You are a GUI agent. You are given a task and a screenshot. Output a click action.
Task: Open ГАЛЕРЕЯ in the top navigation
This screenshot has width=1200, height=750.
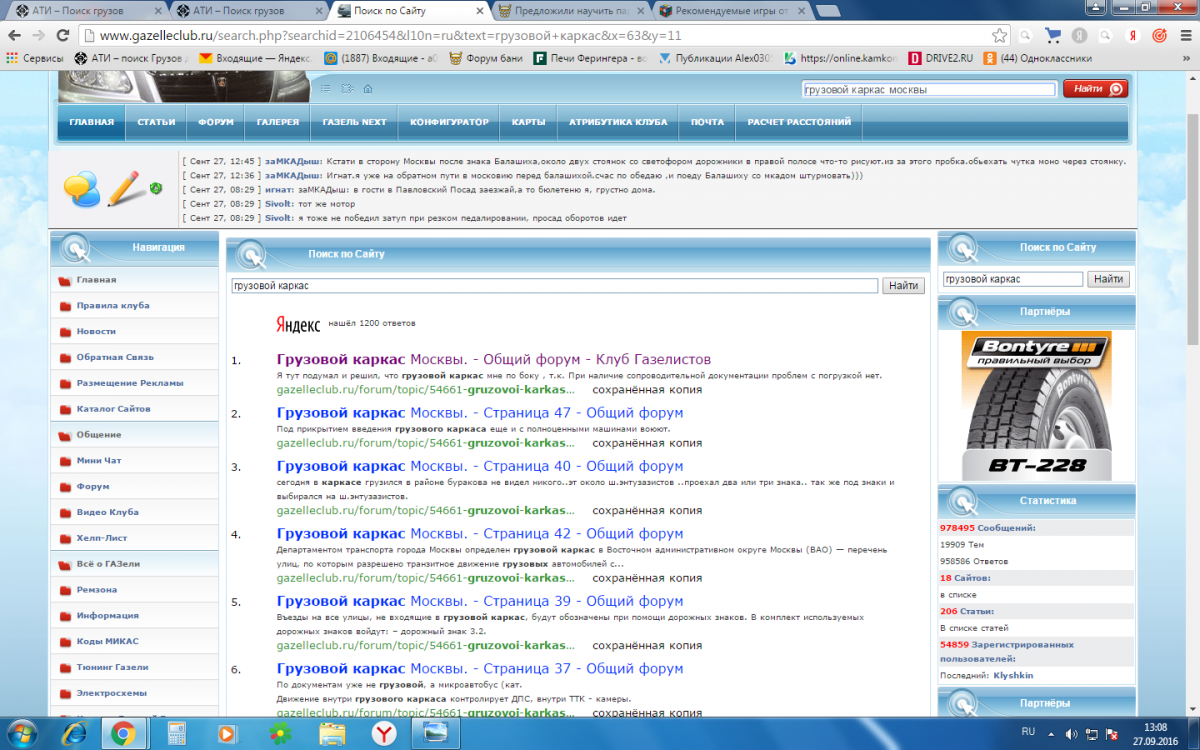pos(277,122)
